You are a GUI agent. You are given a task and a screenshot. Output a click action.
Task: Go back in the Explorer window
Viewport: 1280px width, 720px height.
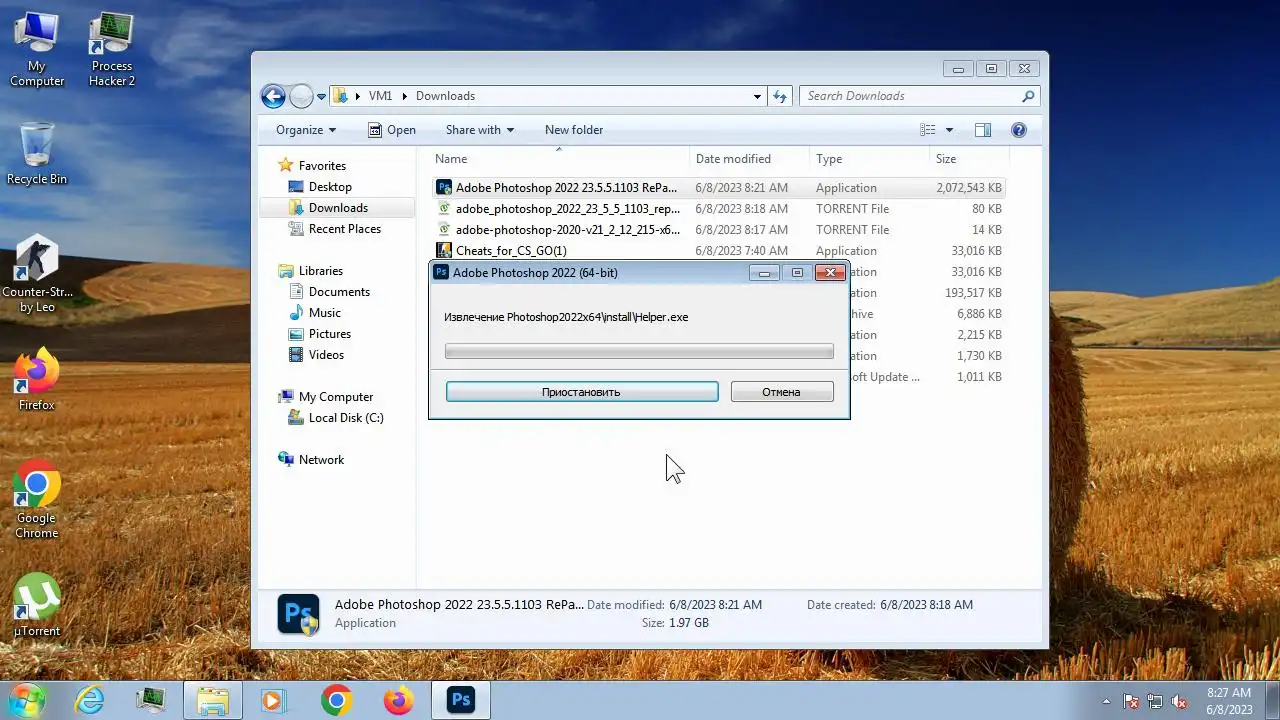coord(273,96)
